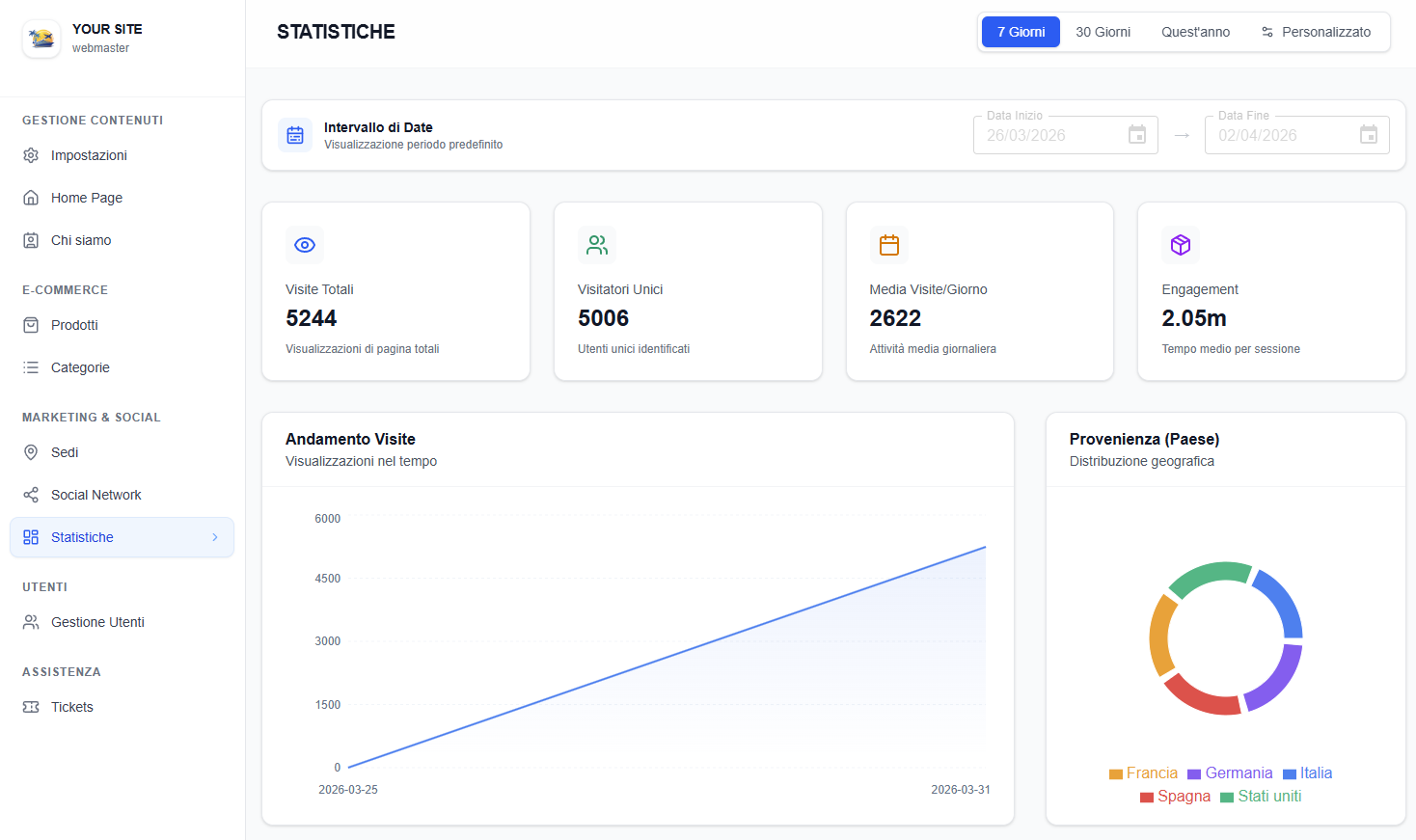Click the Tickets icon in sidebar
1416x840 pixels.
(31, 707)
